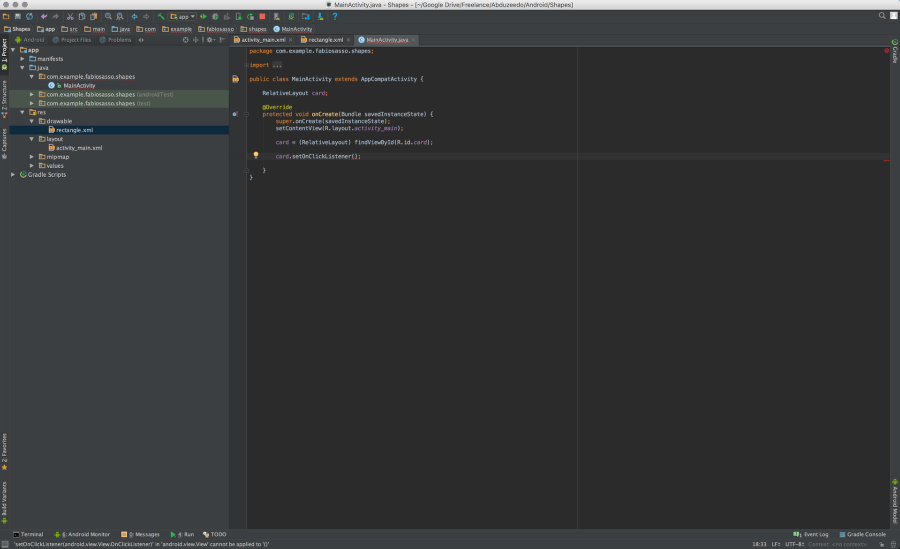Click the Redo arrow icon

pyautogui.click(x=56, y=17)
